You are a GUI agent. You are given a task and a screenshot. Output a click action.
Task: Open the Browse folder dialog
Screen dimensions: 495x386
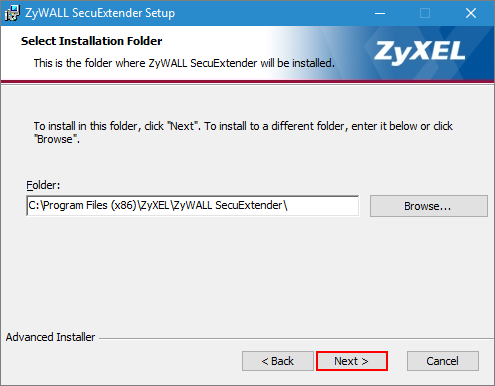click(x=428, y=206)
